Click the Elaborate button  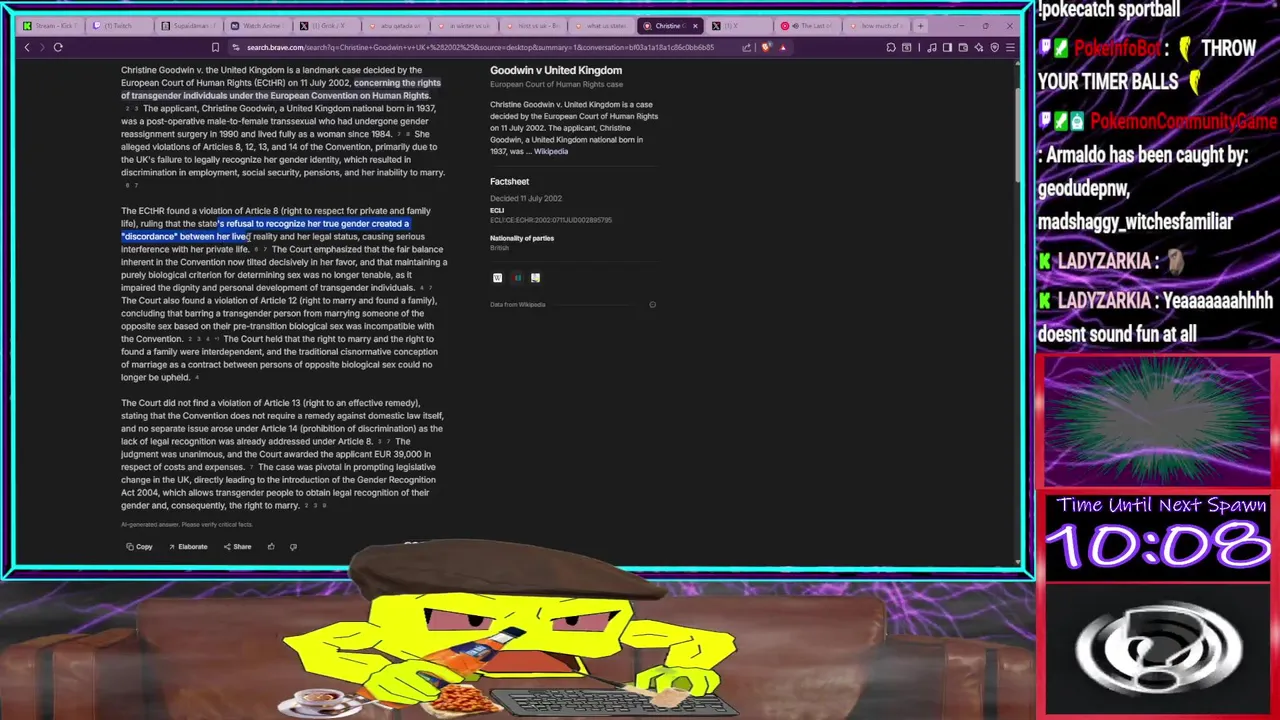[188, 547]
